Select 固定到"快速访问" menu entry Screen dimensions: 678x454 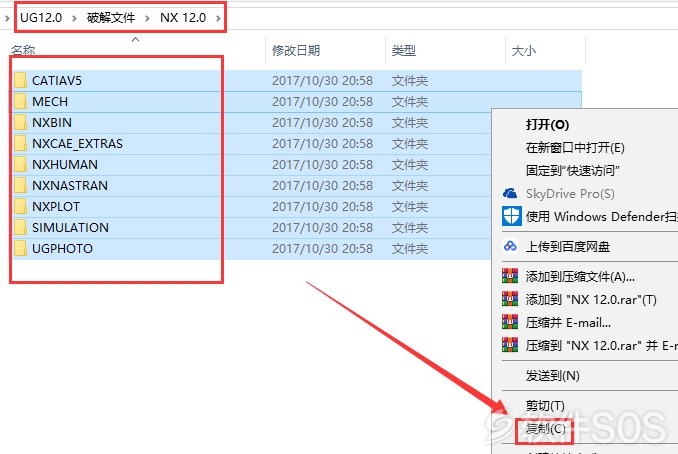572,170
